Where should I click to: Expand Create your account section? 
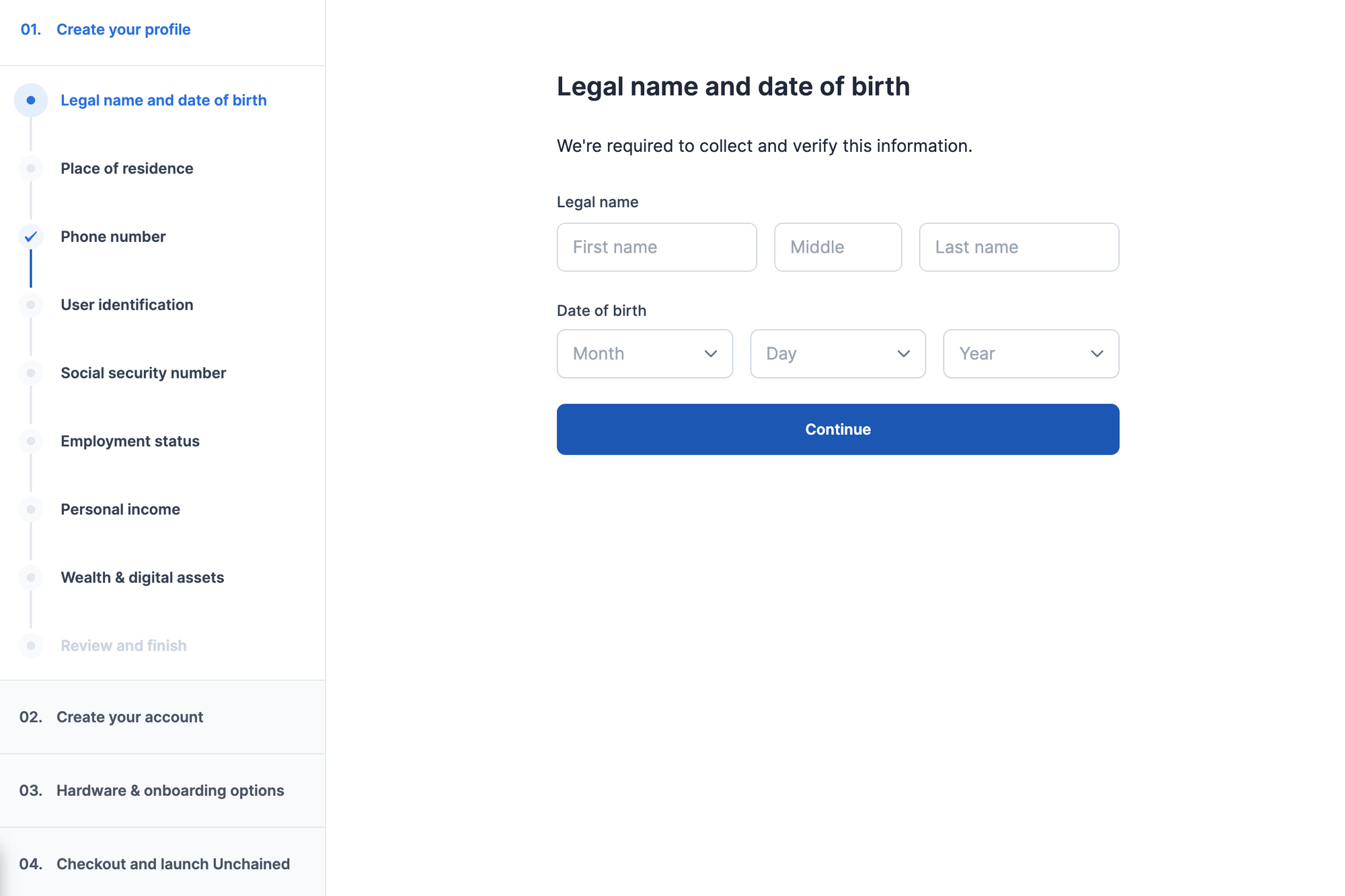(129, 717)
